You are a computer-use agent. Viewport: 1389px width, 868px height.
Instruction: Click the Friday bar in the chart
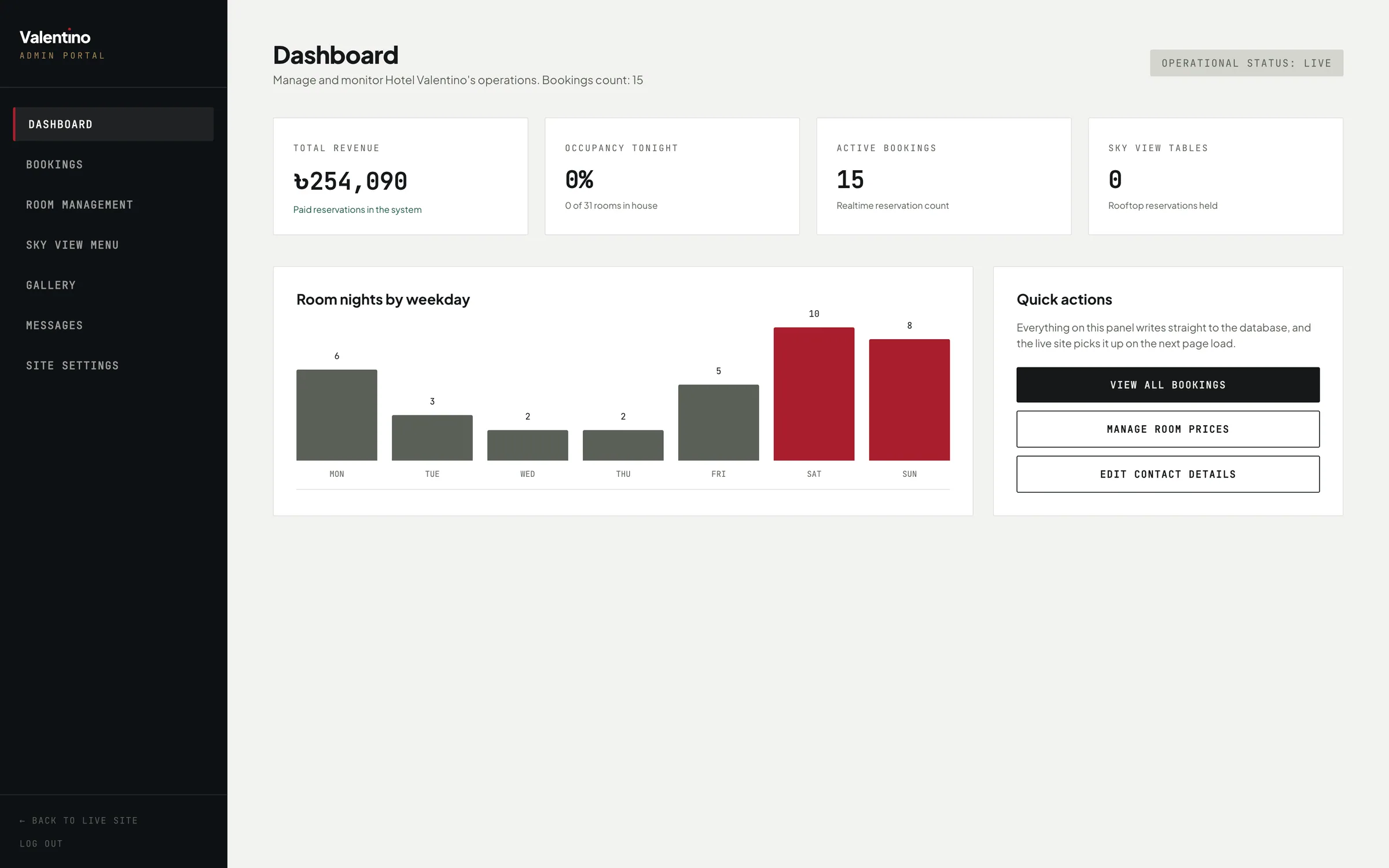tap(718, 422)
